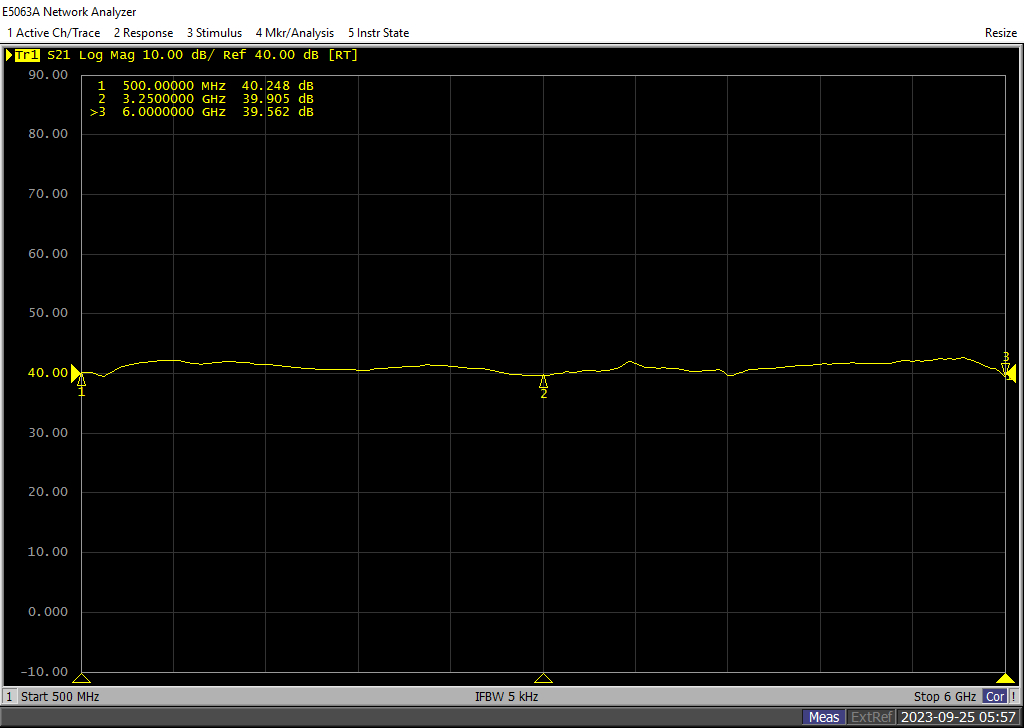The width and height of the screenshot is (1024, 728).
Task: Expand the Stimulus menu
Action: (x=214, y=33)
